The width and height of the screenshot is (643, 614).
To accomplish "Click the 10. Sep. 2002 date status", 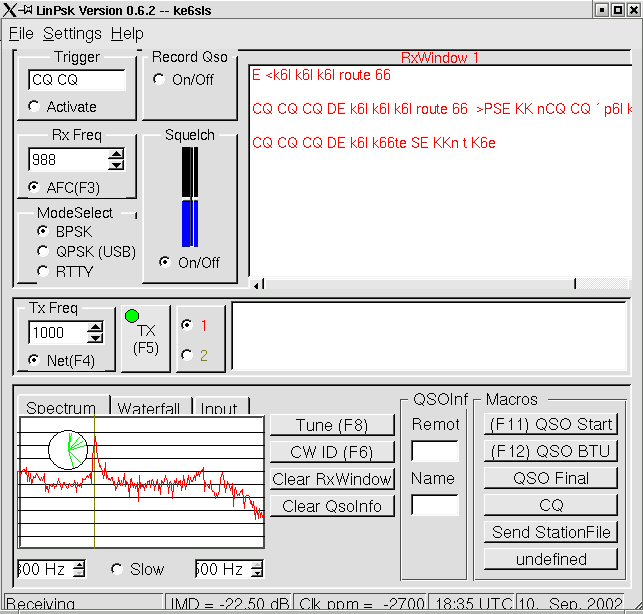I will coord(571,603).
